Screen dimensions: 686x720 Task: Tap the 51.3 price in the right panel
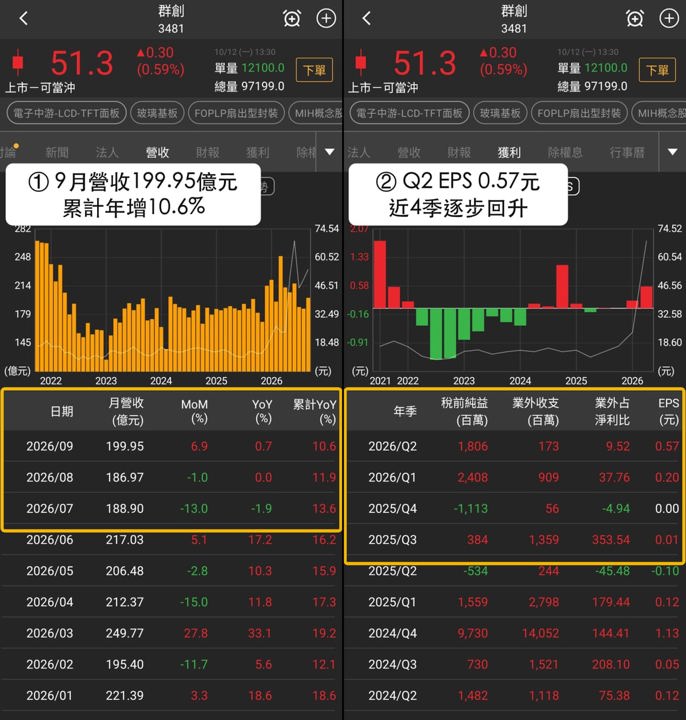point(425,63)
